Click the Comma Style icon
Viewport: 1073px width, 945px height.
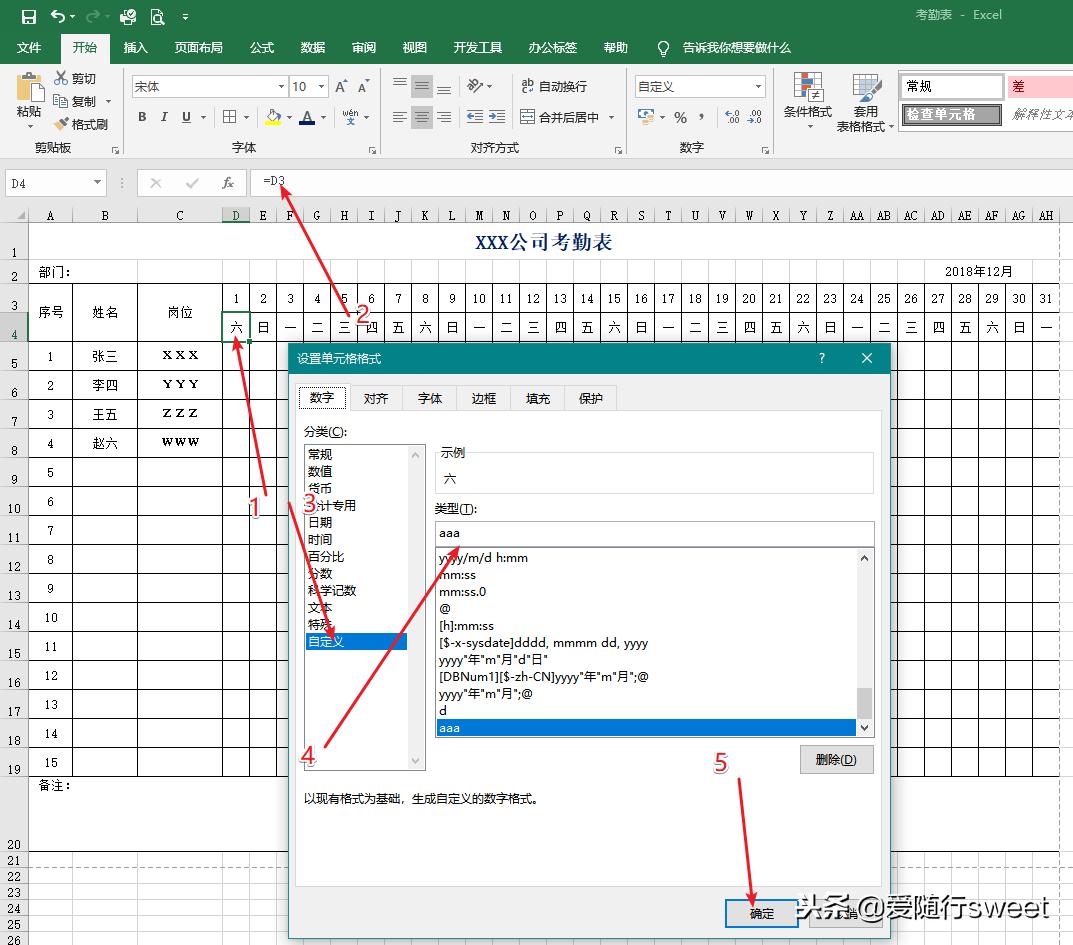tap(703, 117)
